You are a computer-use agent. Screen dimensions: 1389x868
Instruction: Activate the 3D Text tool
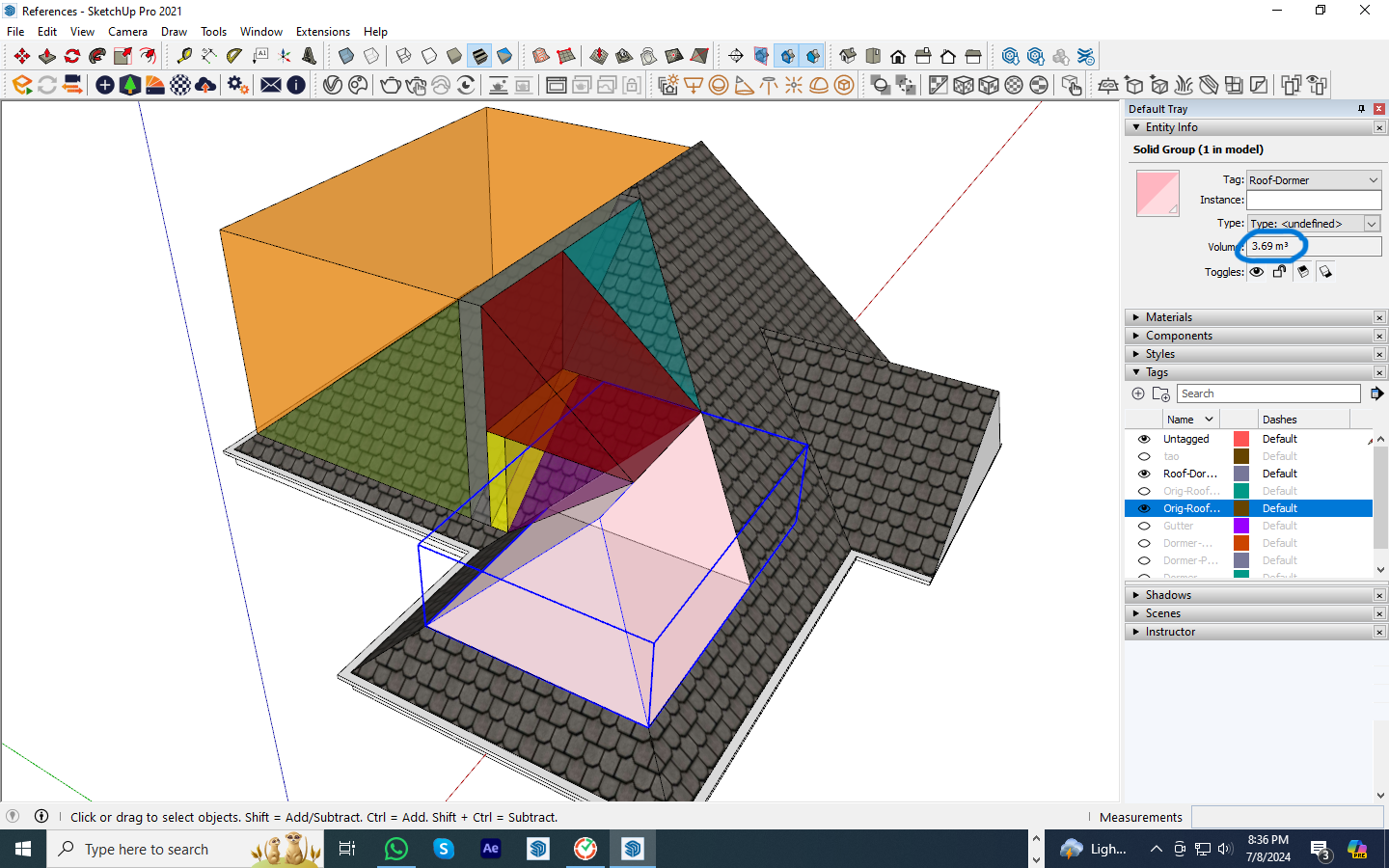tap(310, 56)
